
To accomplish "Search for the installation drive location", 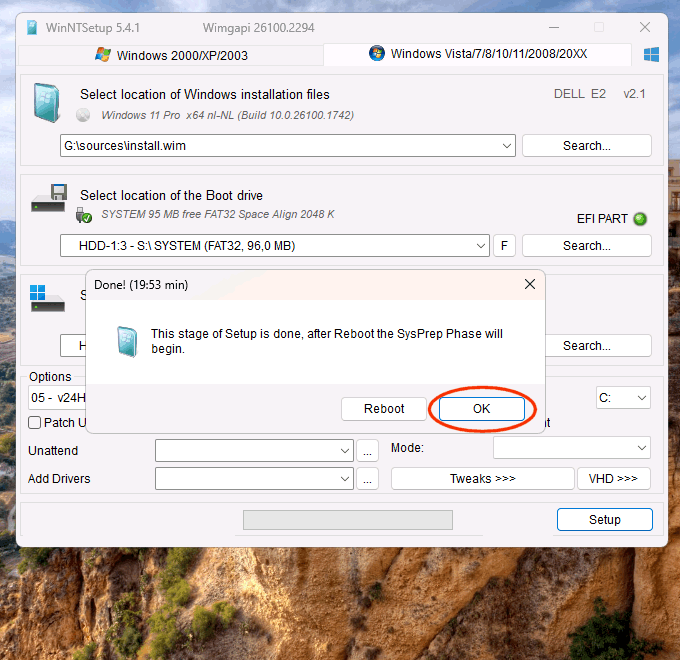I will point(598,346).
